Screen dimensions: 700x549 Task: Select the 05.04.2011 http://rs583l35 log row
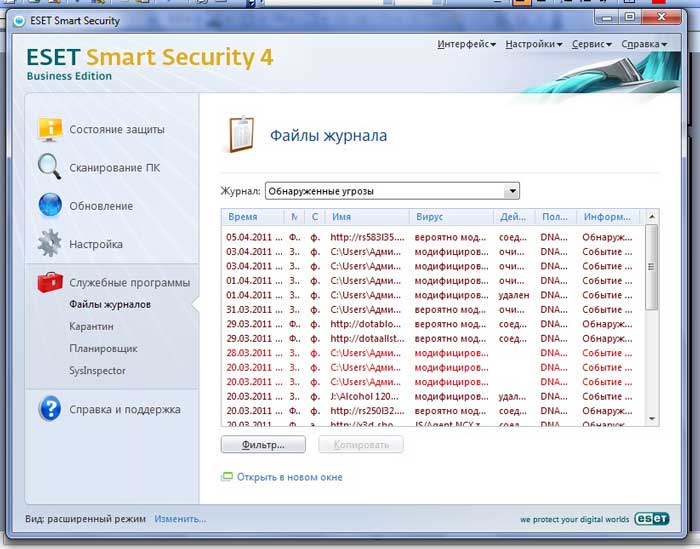click(433, 237)
